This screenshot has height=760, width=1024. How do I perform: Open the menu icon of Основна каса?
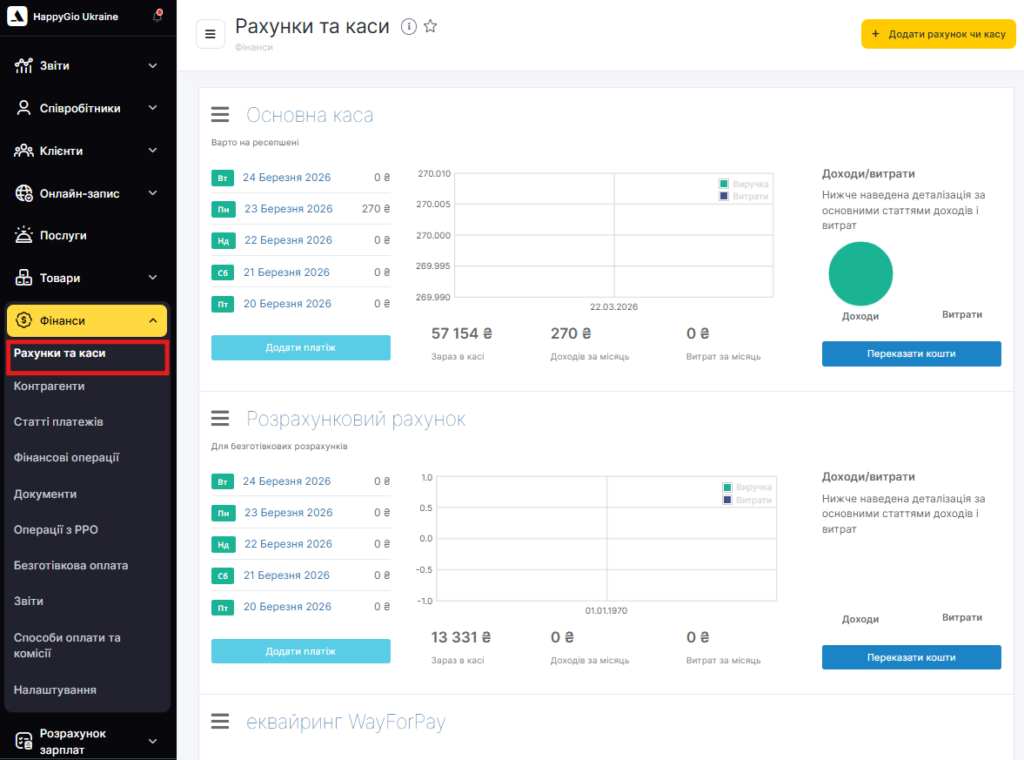coord(221,115)
